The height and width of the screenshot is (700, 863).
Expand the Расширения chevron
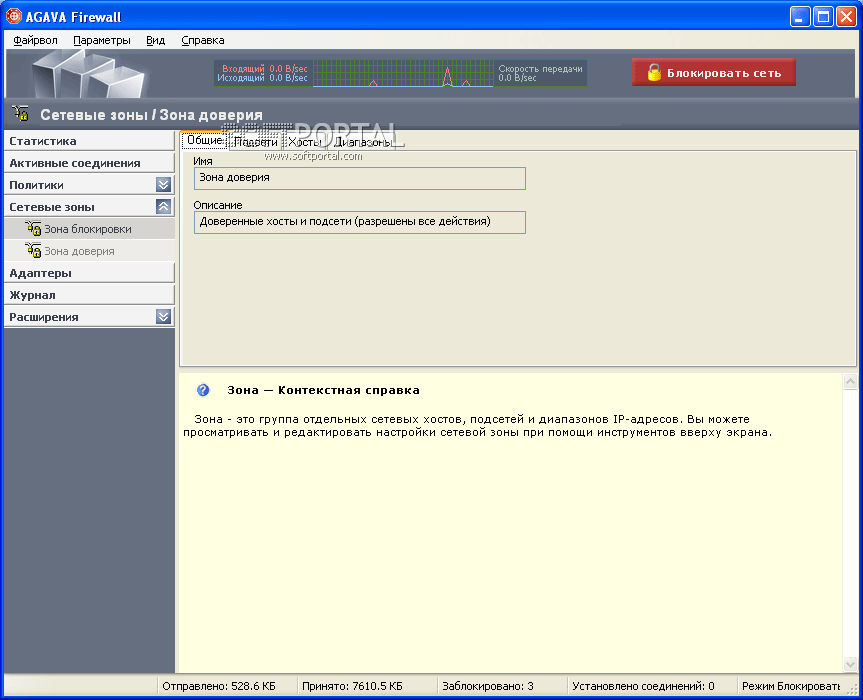coord(163,317)
